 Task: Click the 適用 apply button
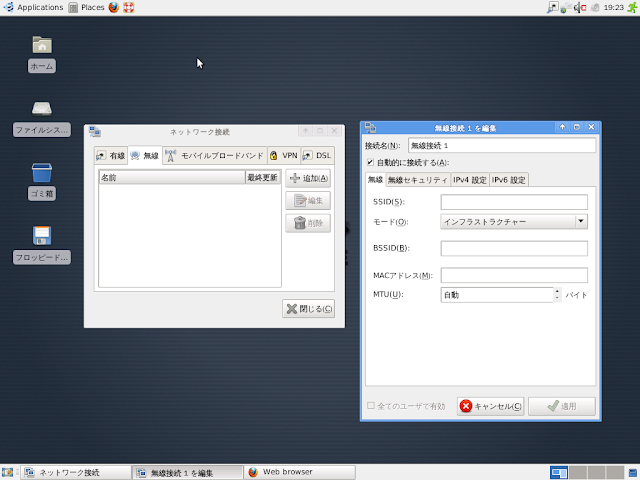(562, 406)
